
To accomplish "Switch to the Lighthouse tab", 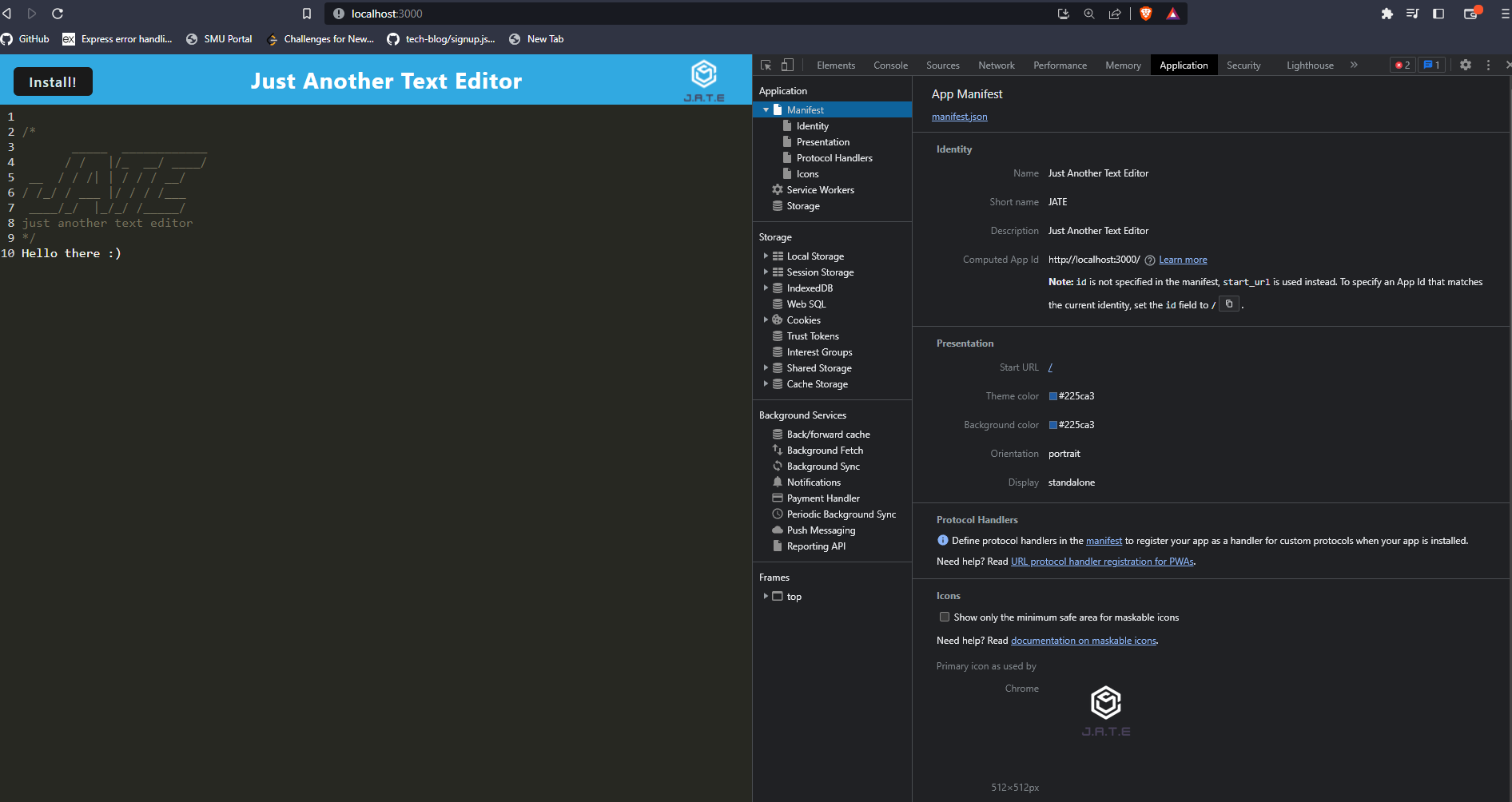I will point(1310,65).
